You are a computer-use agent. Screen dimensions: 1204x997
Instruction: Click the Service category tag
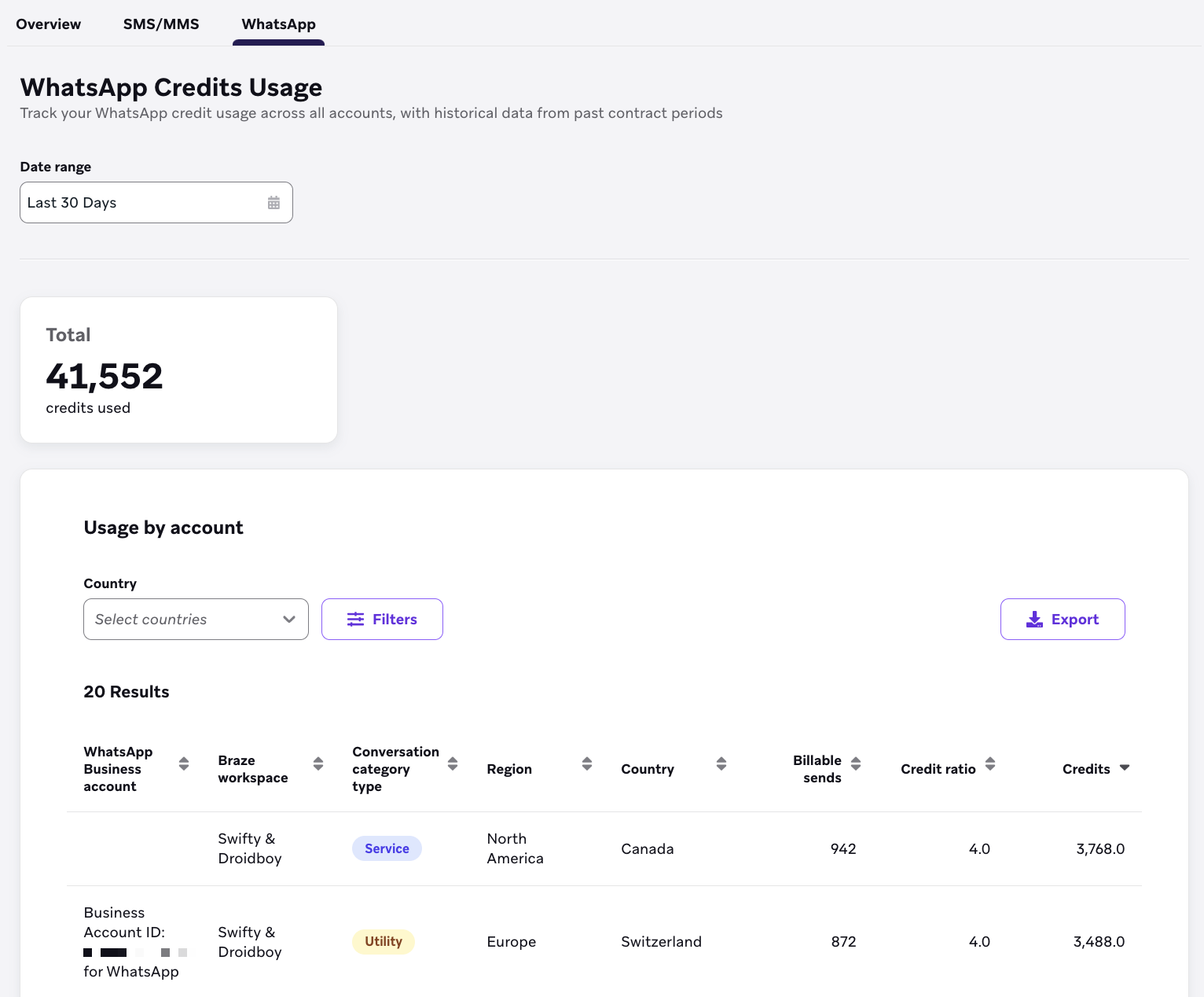[x=387, y=848]
